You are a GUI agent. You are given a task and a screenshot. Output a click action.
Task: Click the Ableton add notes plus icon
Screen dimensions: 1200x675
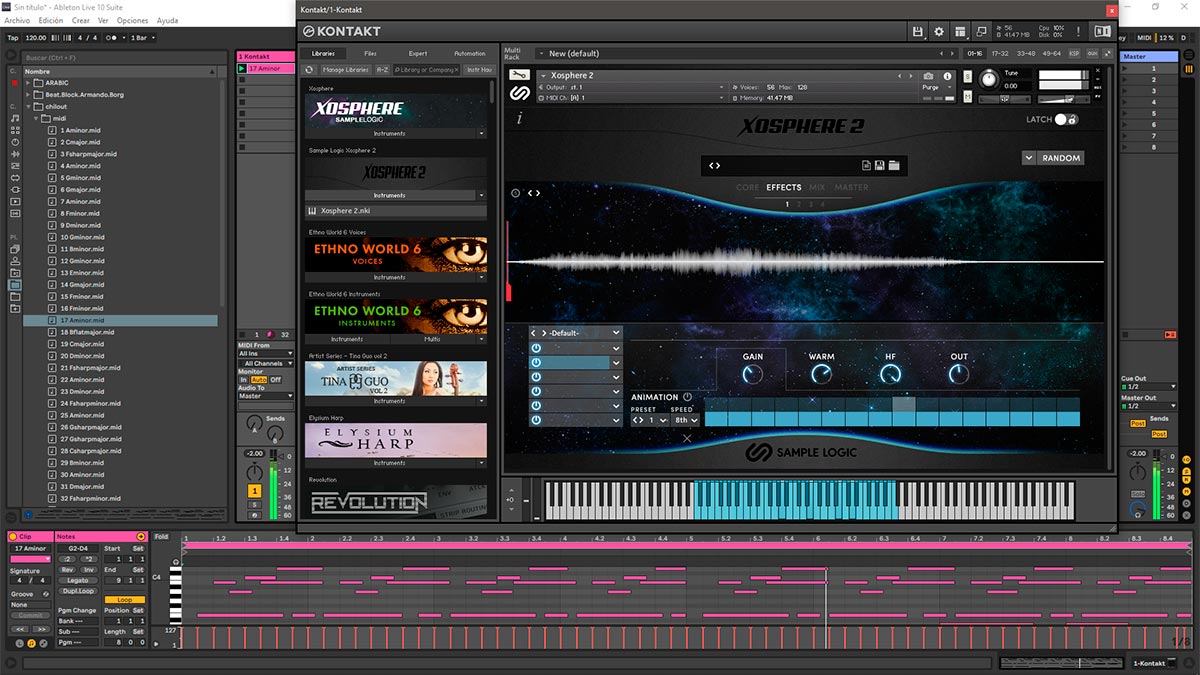click(x=142, y=537)
